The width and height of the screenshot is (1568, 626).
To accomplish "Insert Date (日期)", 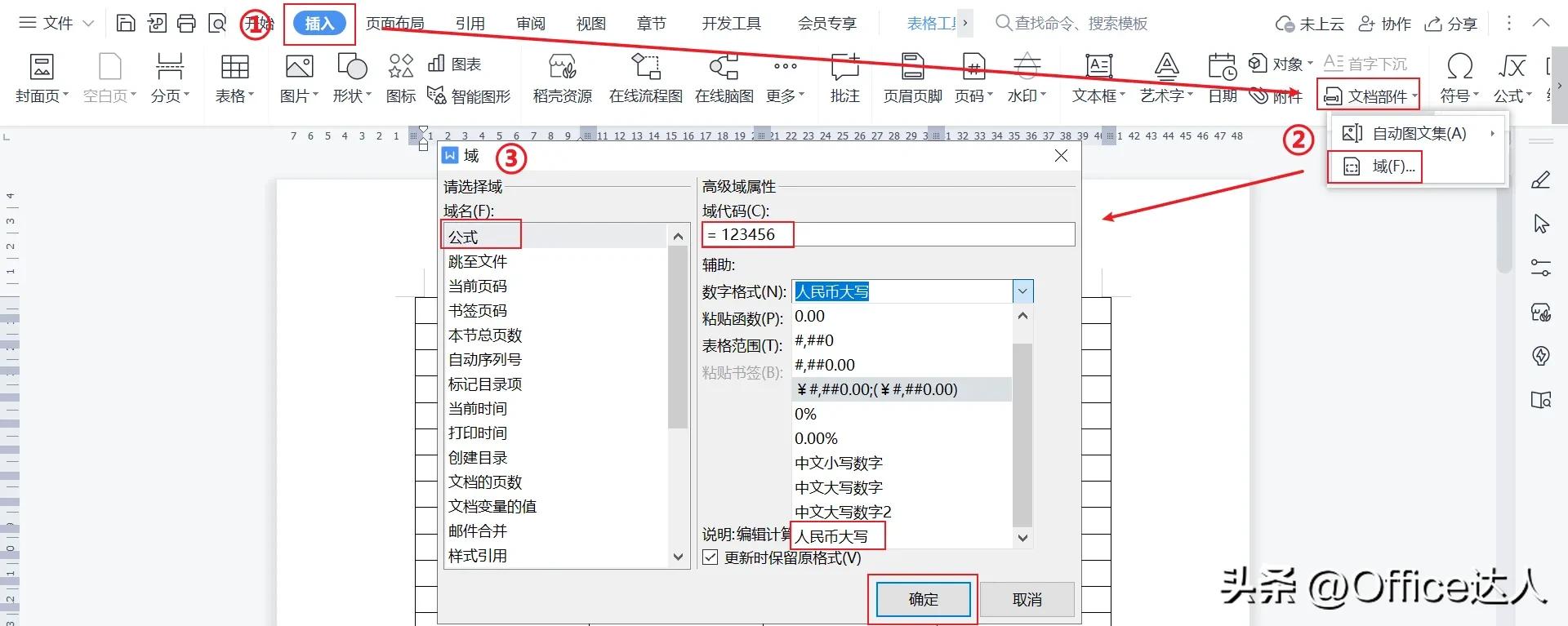I will 1223,78.
